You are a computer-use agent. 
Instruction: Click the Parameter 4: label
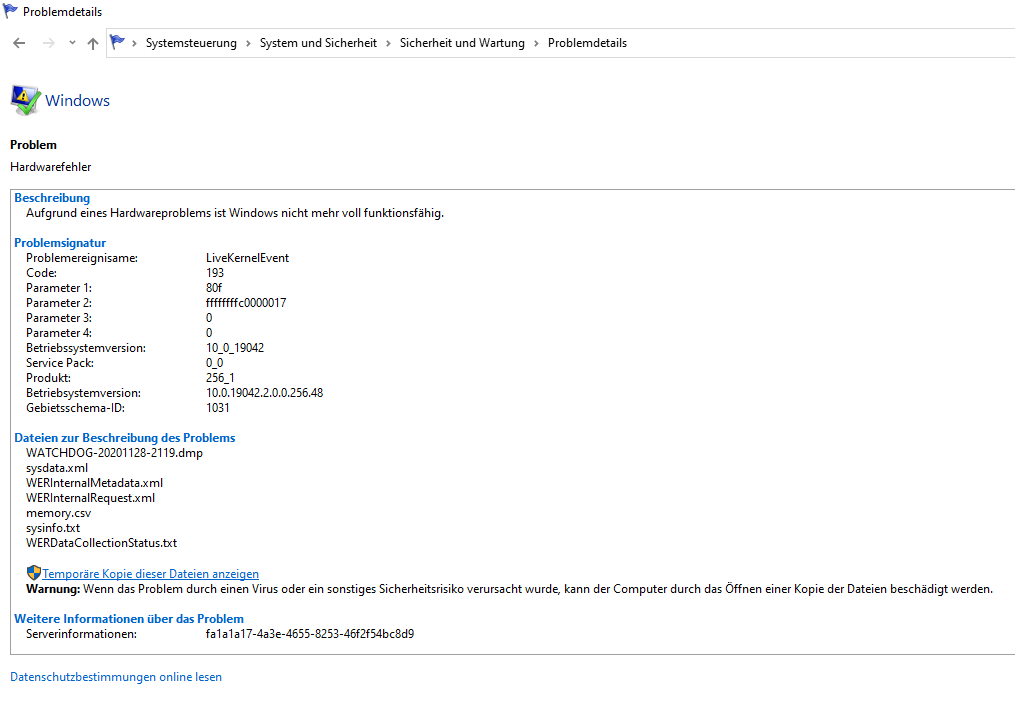click(59, 333)
